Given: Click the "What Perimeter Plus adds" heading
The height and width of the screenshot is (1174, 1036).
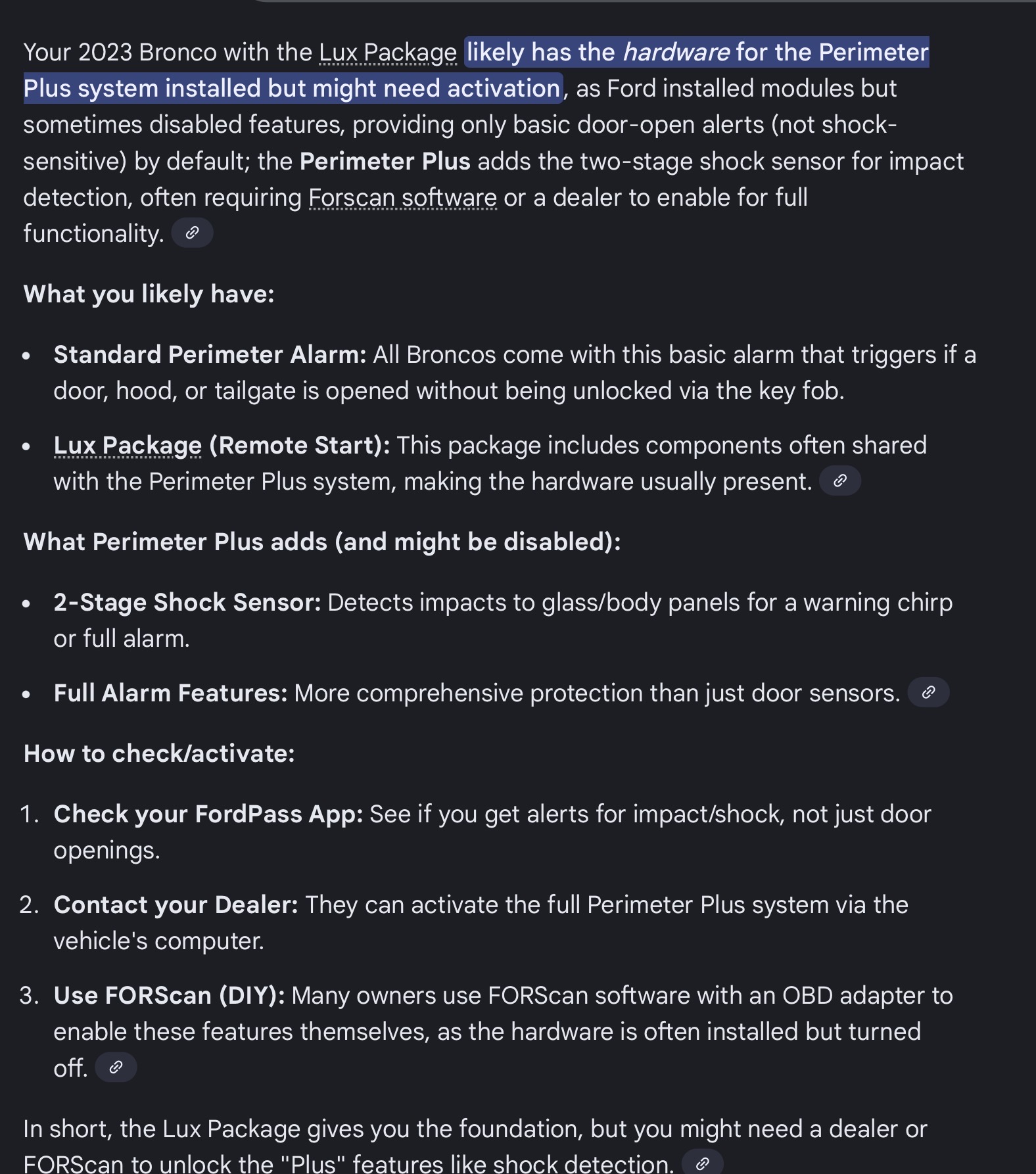Looking at the screenshot, I should click(x=322, y=542).
